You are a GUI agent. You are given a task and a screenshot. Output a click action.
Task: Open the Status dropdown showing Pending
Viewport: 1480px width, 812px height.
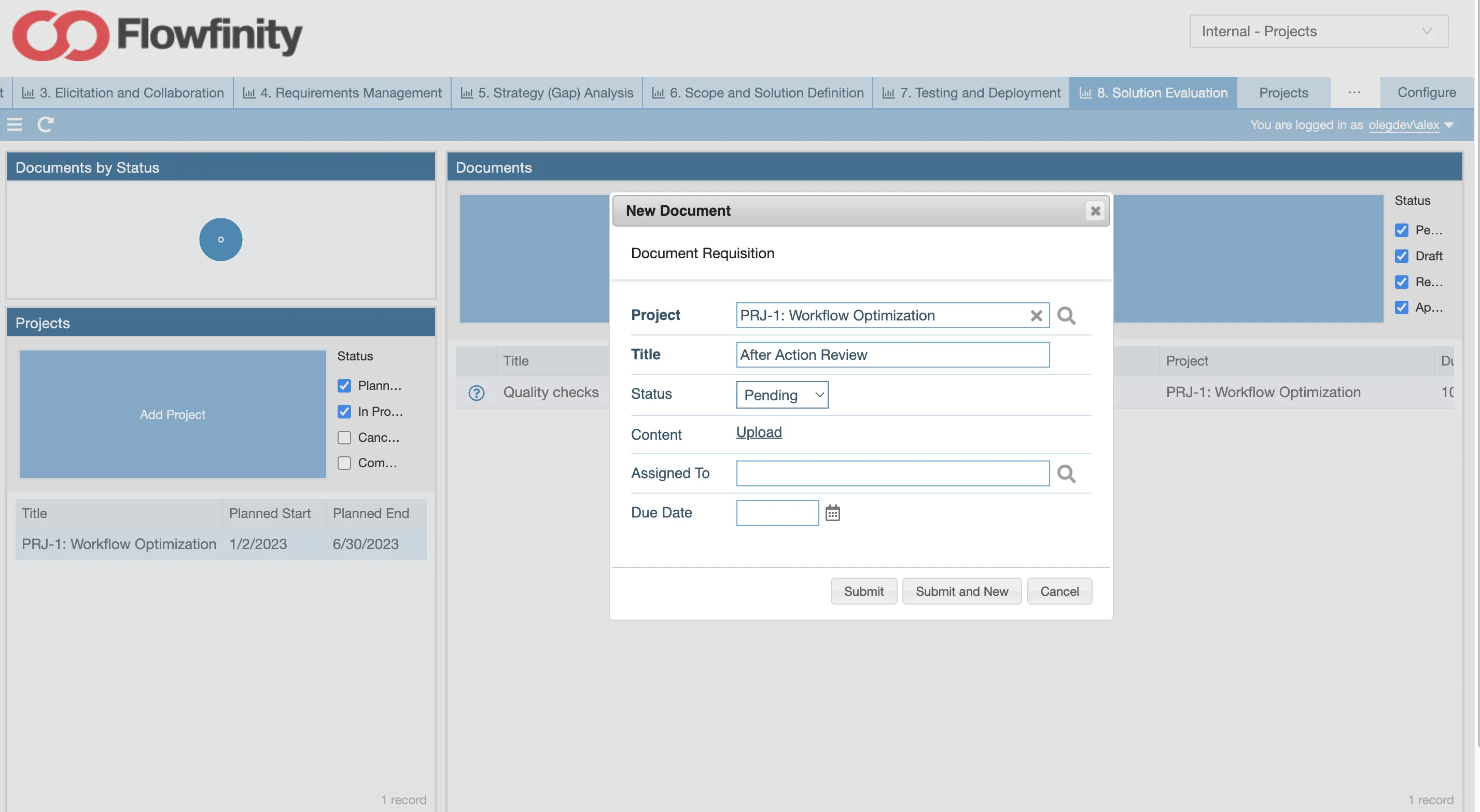coord(782,395)
